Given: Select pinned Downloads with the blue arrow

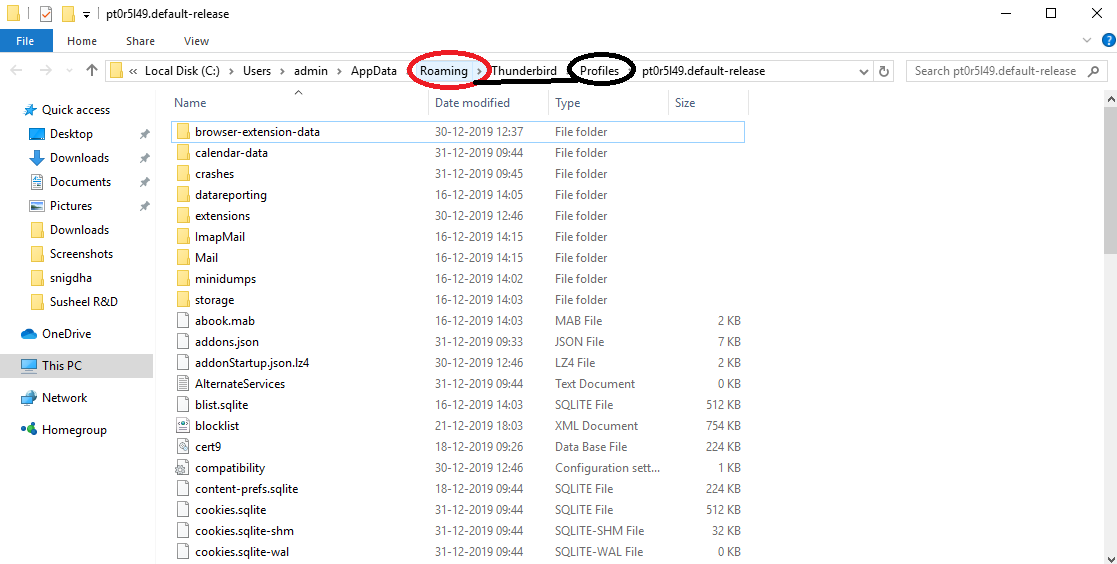Looking at the screenshot, I should [x=79, y=158].
